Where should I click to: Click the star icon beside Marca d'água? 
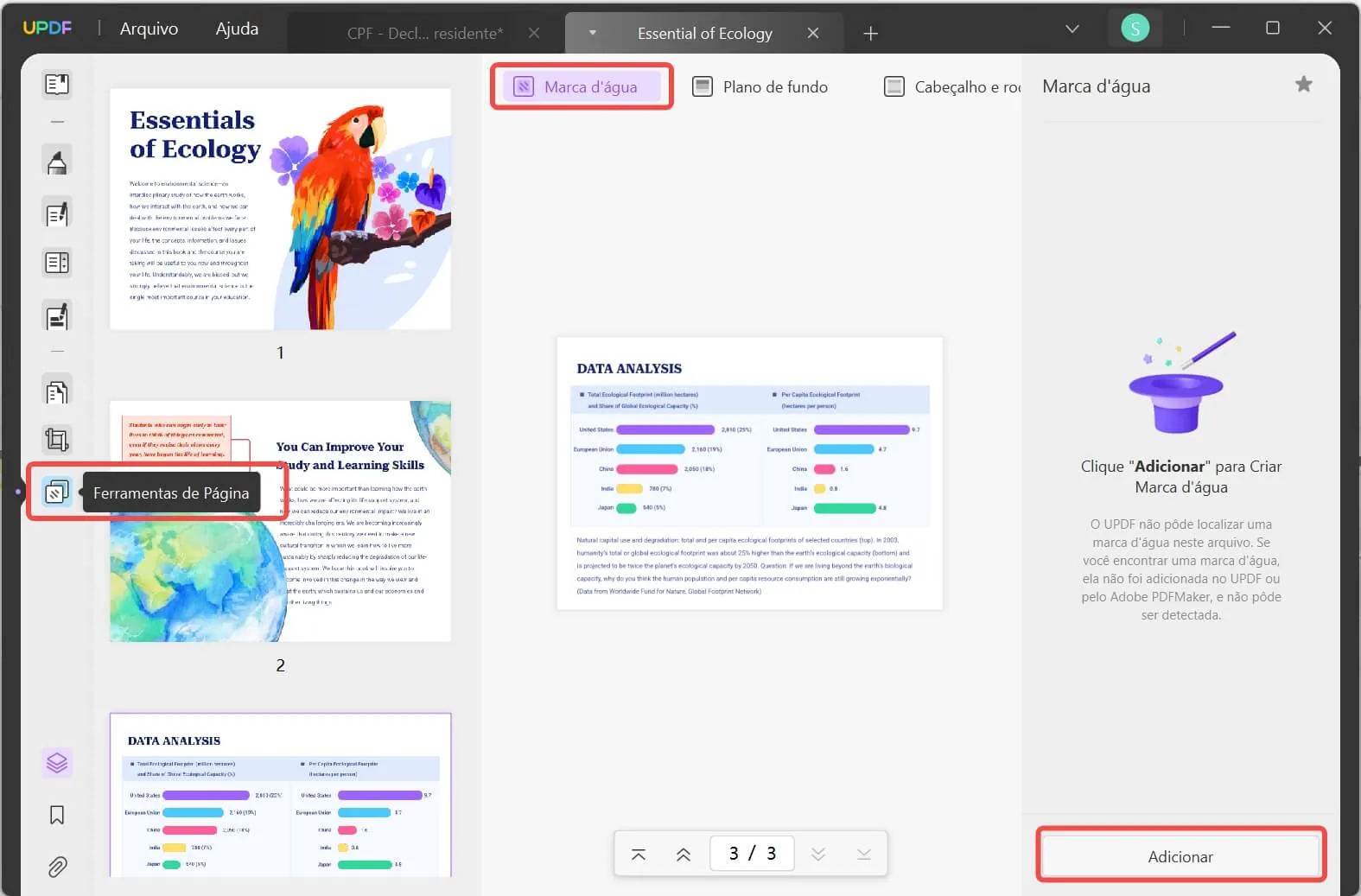point(1304,84)
